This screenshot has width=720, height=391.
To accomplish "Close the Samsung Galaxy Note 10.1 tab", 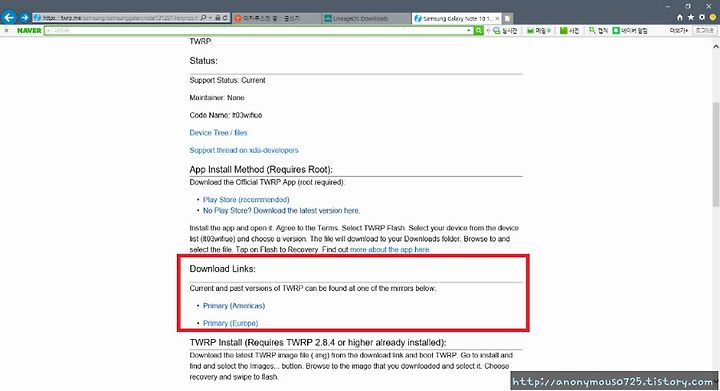I will click(x=497, y=18).
